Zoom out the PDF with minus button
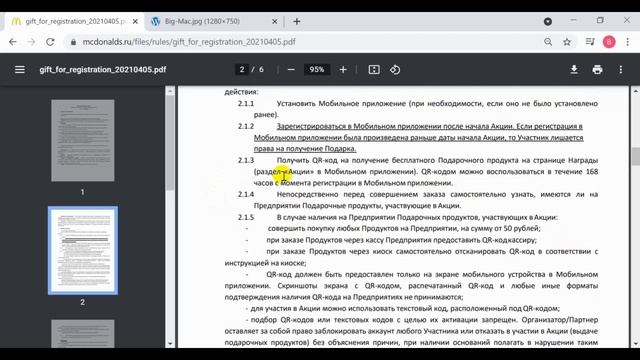 (x=291, y=70)
